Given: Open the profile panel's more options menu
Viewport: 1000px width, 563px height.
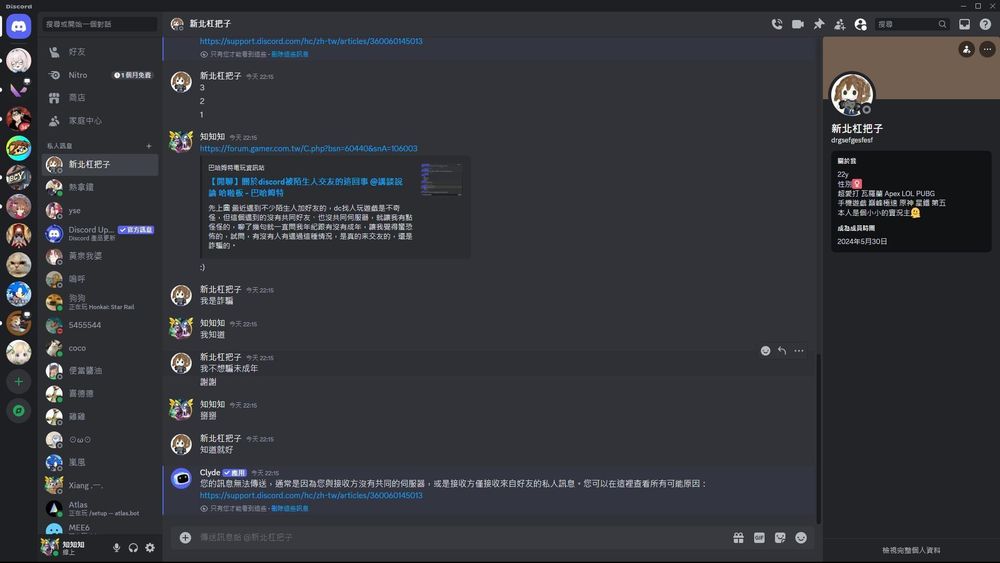Looking at the screenshot, I should (986, 49).
